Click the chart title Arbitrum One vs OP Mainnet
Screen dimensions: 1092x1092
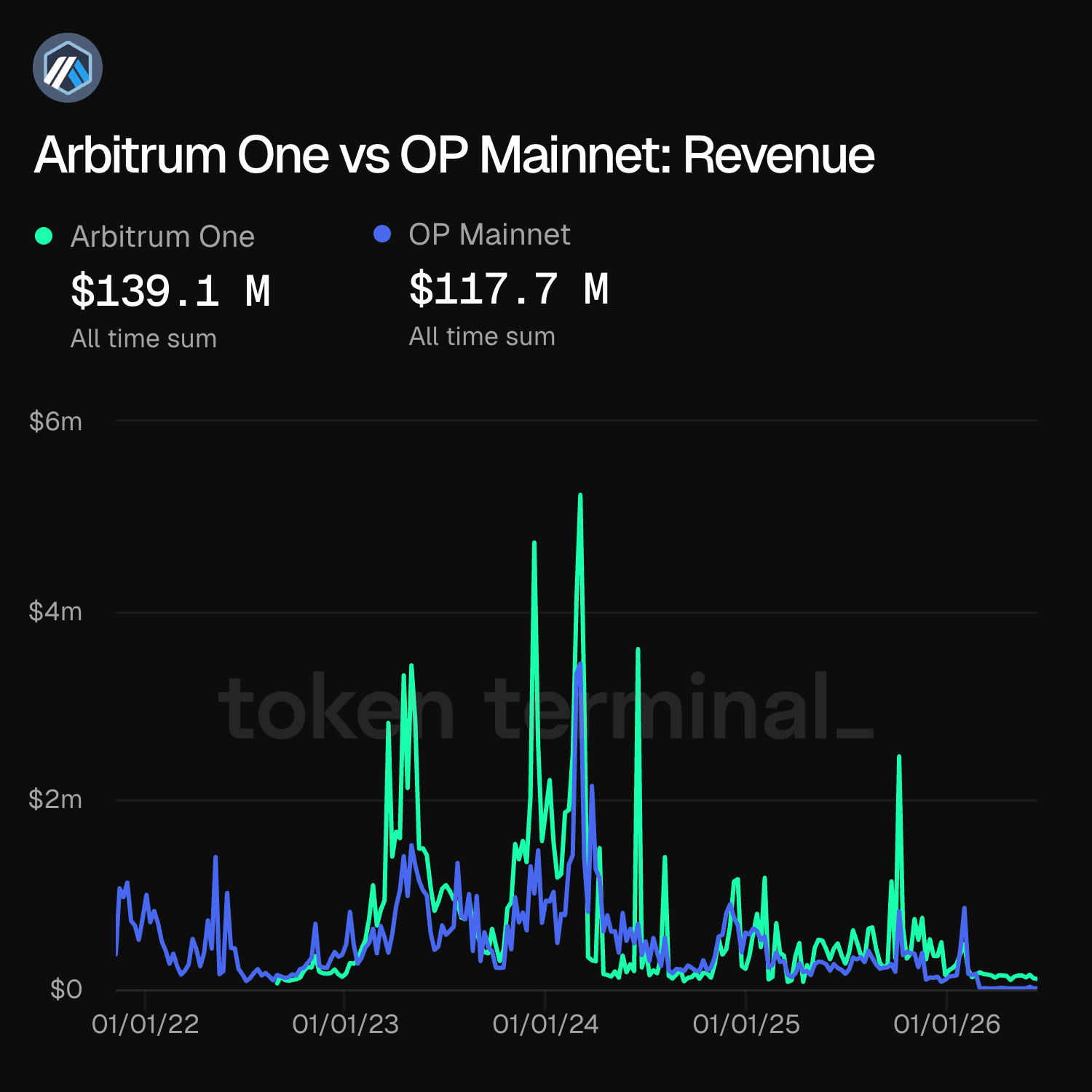tap(454, 155)
